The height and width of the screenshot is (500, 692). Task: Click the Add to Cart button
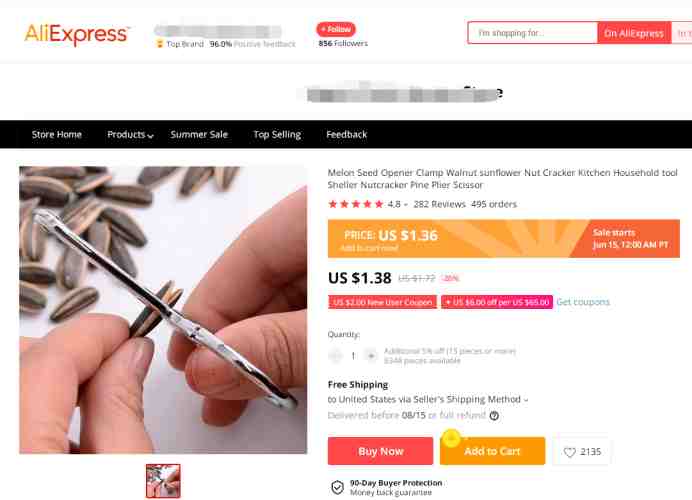point(493,451)
